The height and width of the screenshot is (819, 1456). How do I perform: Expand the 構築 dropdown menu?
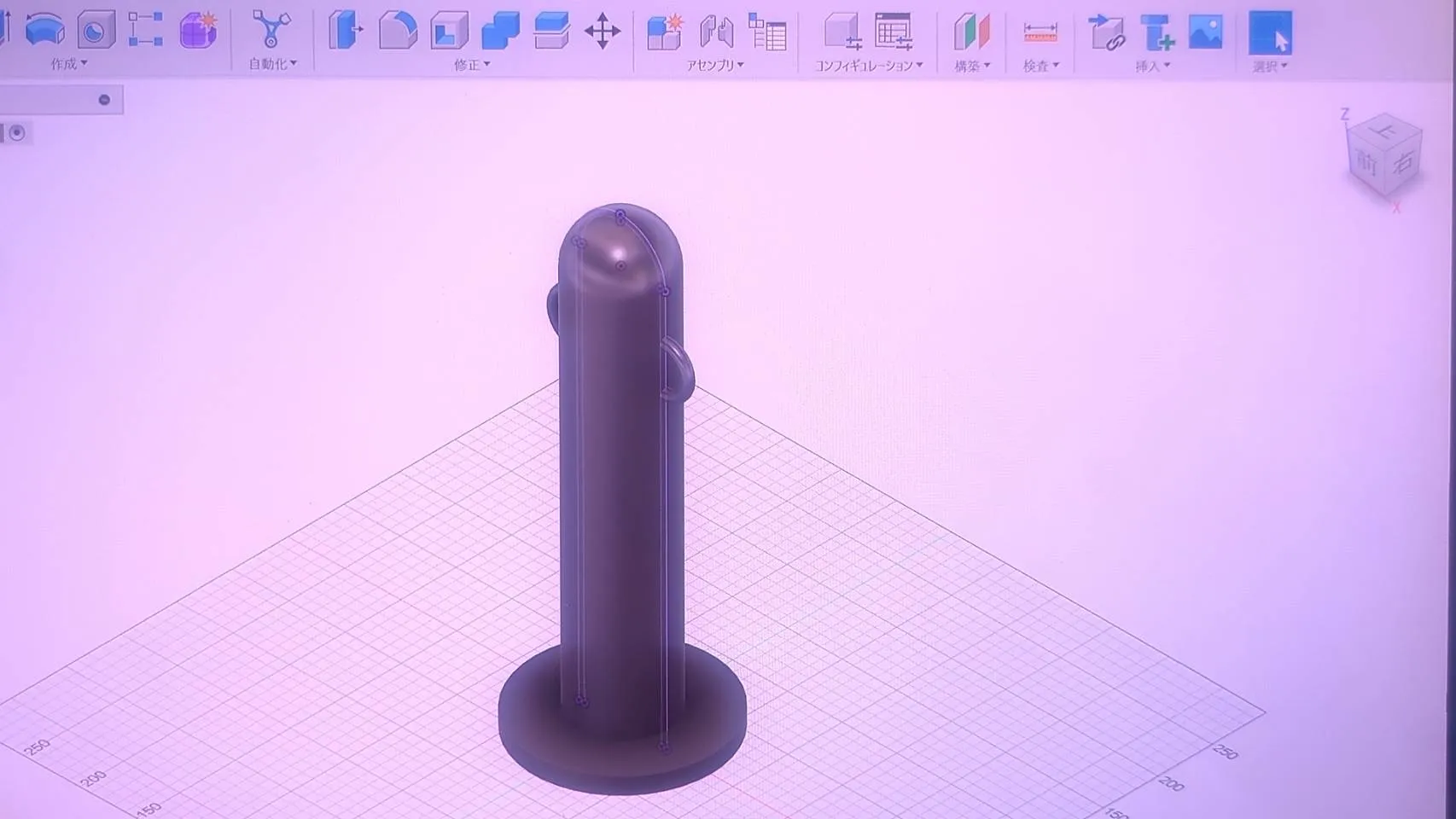click(972, 66)
